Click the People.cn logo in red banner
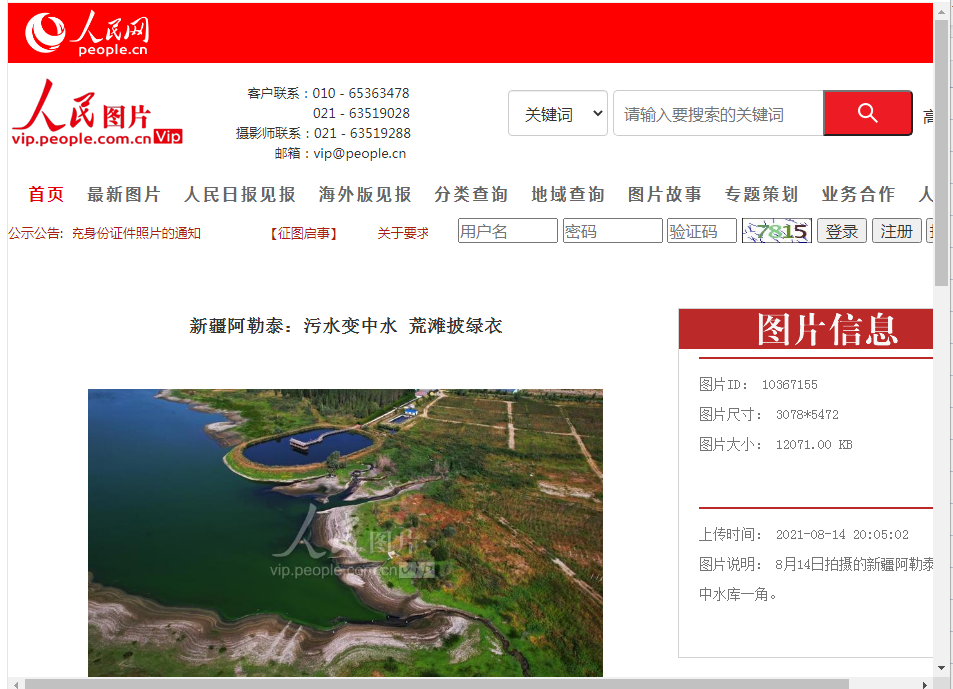 point(87,34)
